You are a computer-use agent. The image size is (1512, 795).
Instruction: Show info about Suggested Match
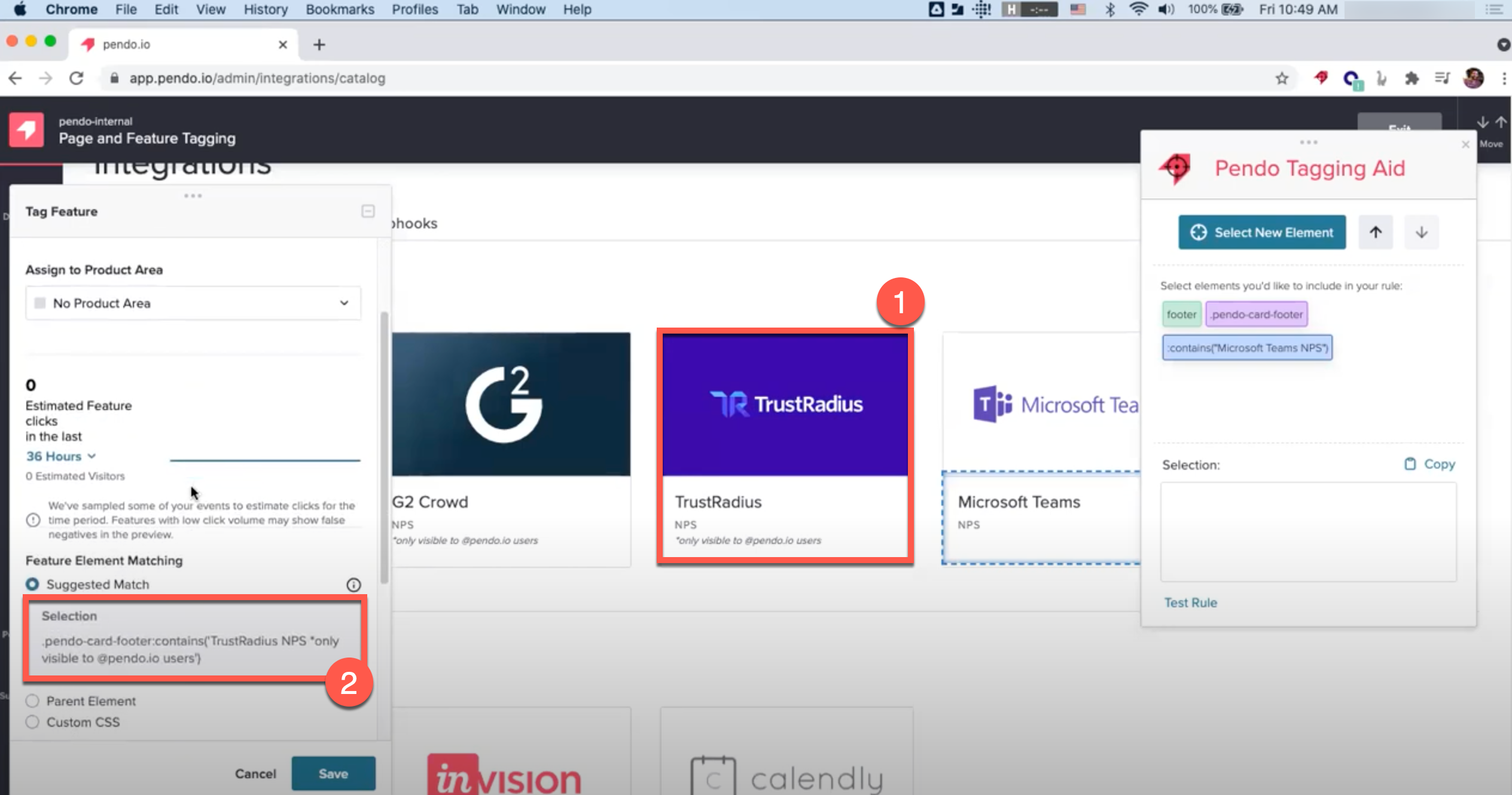[x=353, y=585]
